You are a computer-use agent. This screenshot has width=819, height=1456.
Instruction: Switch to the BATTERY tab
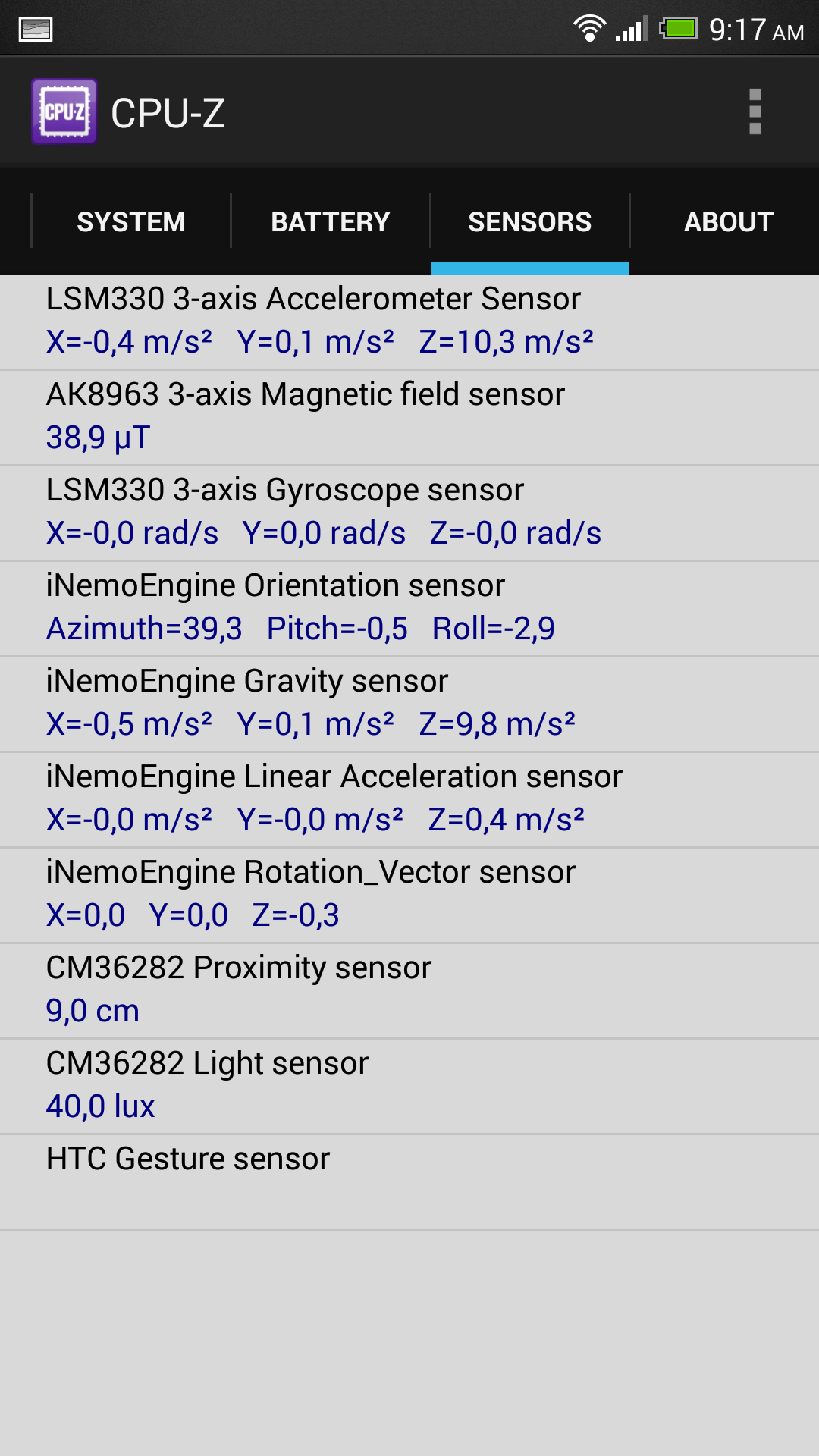pos(331,221)
